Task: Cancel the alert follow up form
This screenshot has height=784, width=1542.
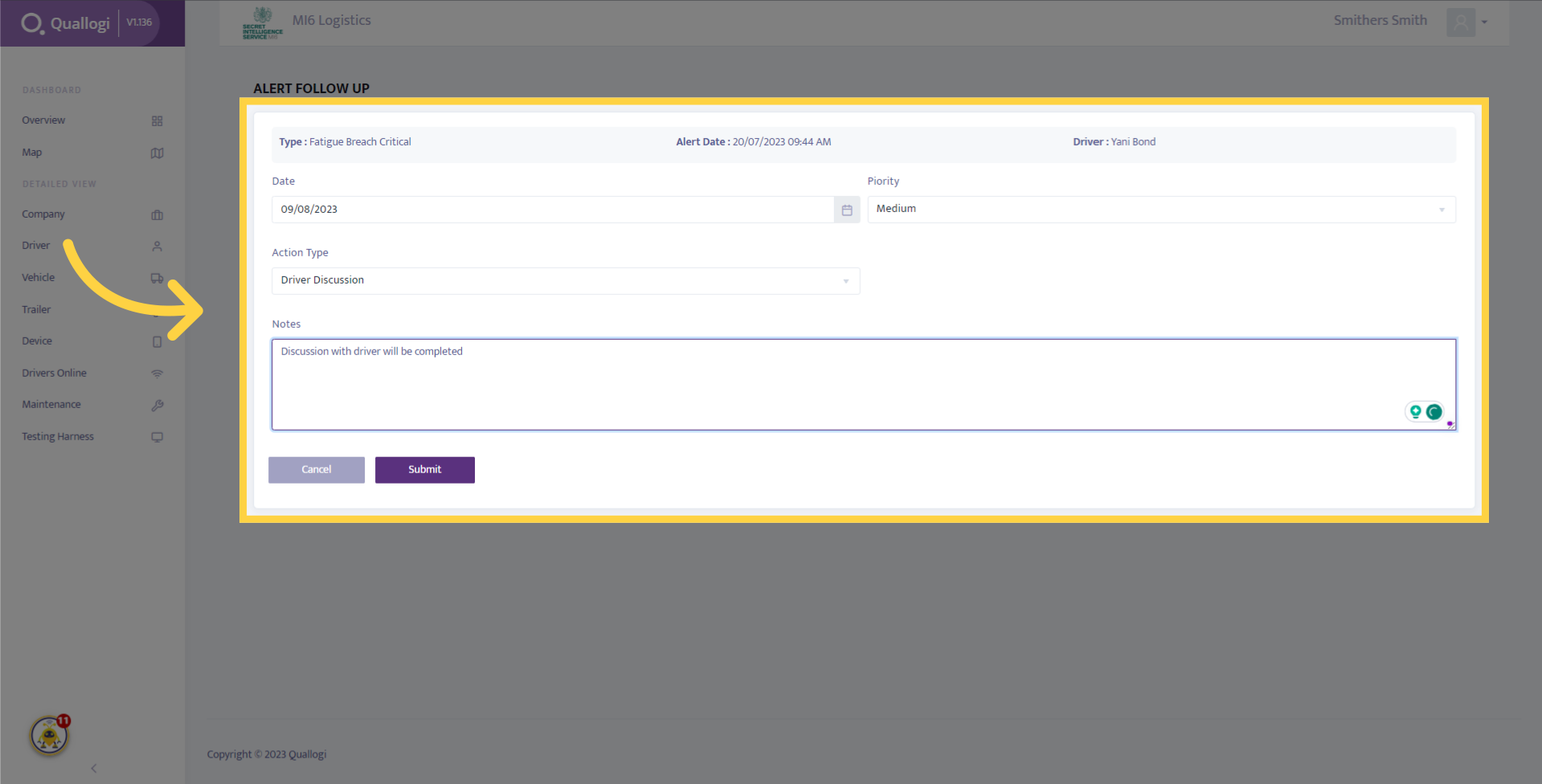Action: coord(317,470)
